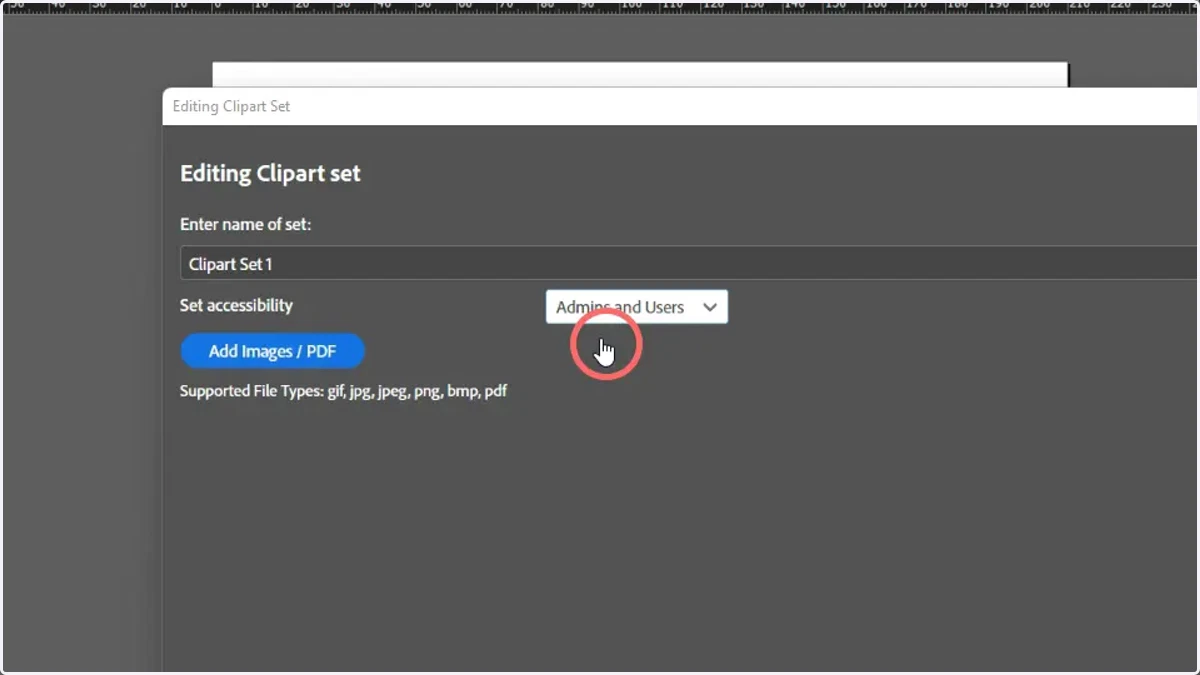Screen dimensions: 1200x675
Task: Open the Admins and Users accessibility dropdown
Action: coord(637,307)
